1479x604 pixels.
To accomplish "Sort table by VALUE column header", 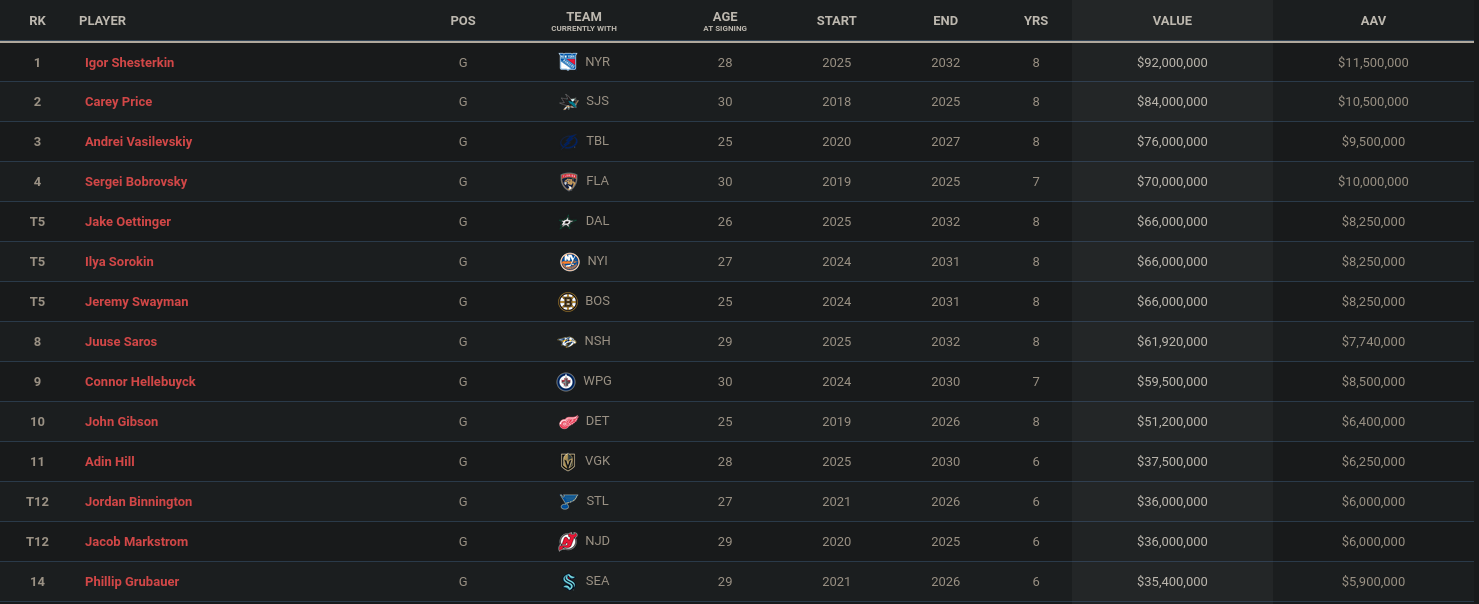I will point(1172,20).
